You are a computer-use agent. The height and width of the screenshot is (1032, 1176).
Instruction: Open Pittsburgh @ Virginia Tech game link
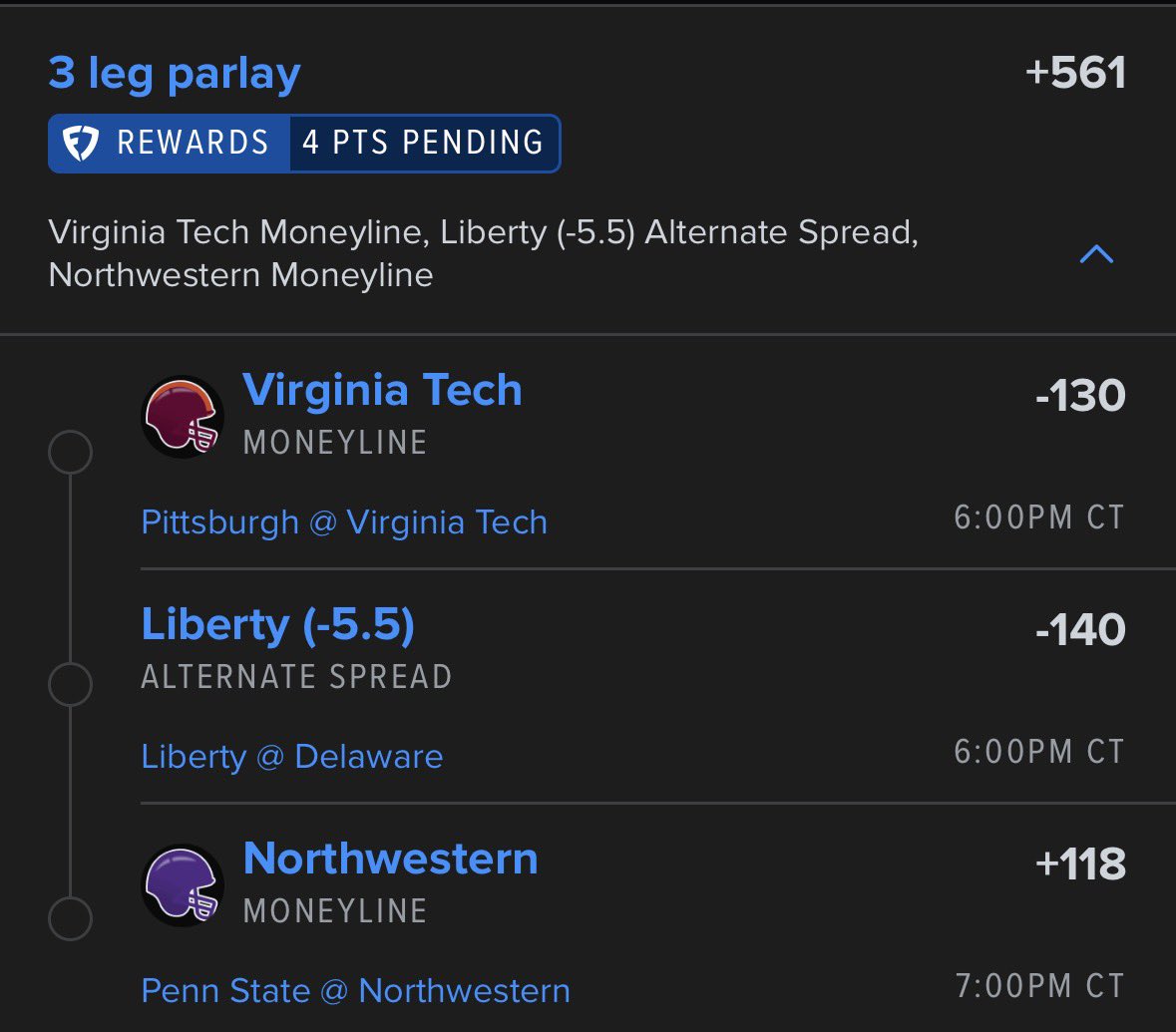(344, 522)
